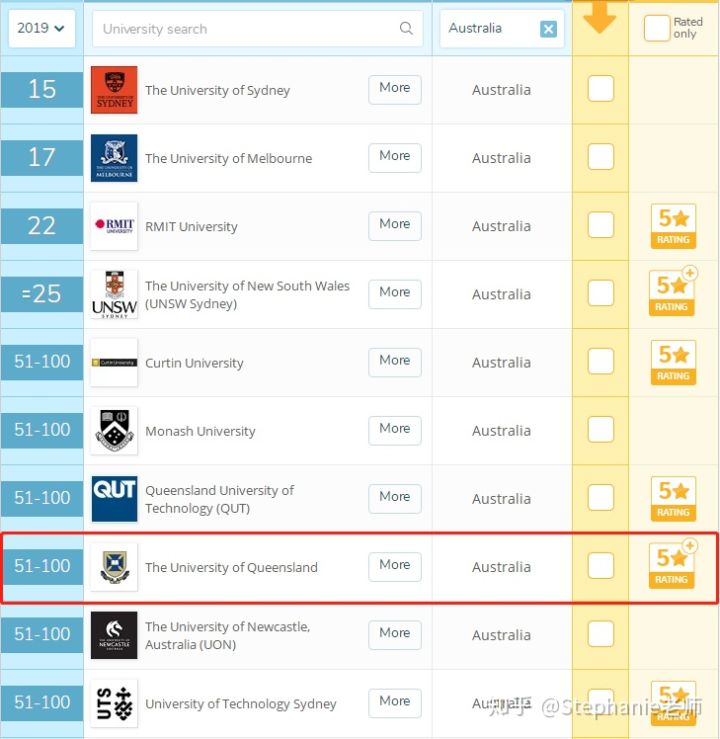The width and height of the screenshot is (720, 739).
Task: Click the rank 22 cell
Action: point(42,226)
